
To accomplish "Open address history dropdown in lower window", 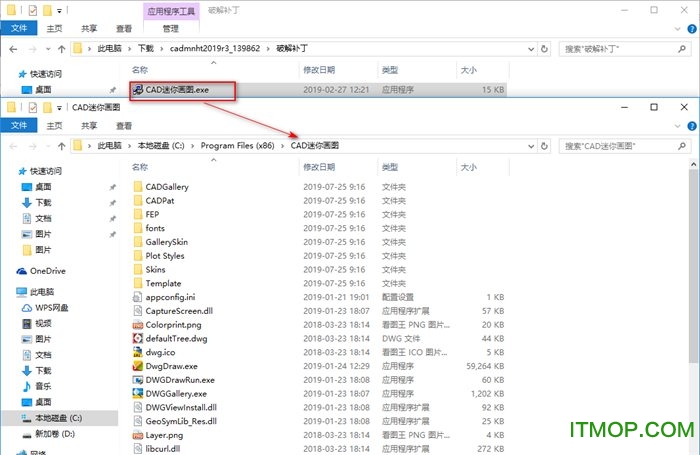I will coord(531,146).
